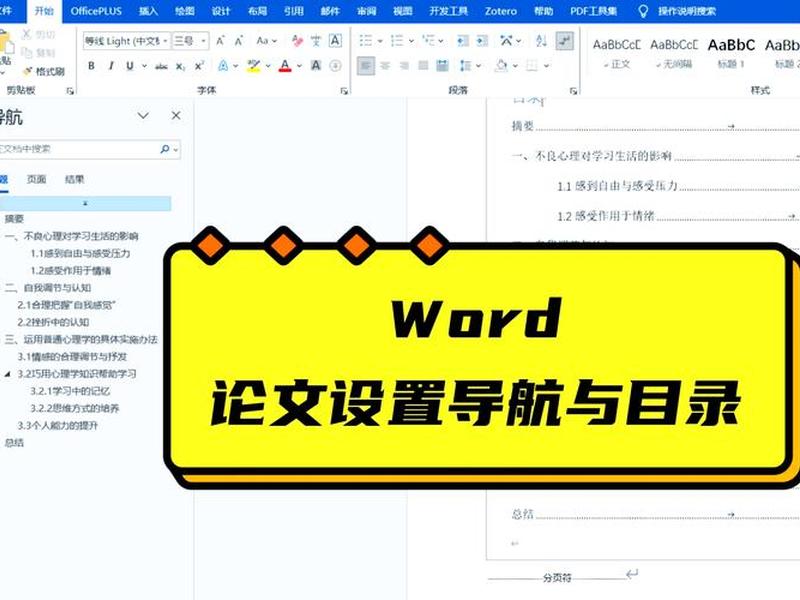Apply underline to text
This screenshot has height=600, width=800.
click(130, 66)
